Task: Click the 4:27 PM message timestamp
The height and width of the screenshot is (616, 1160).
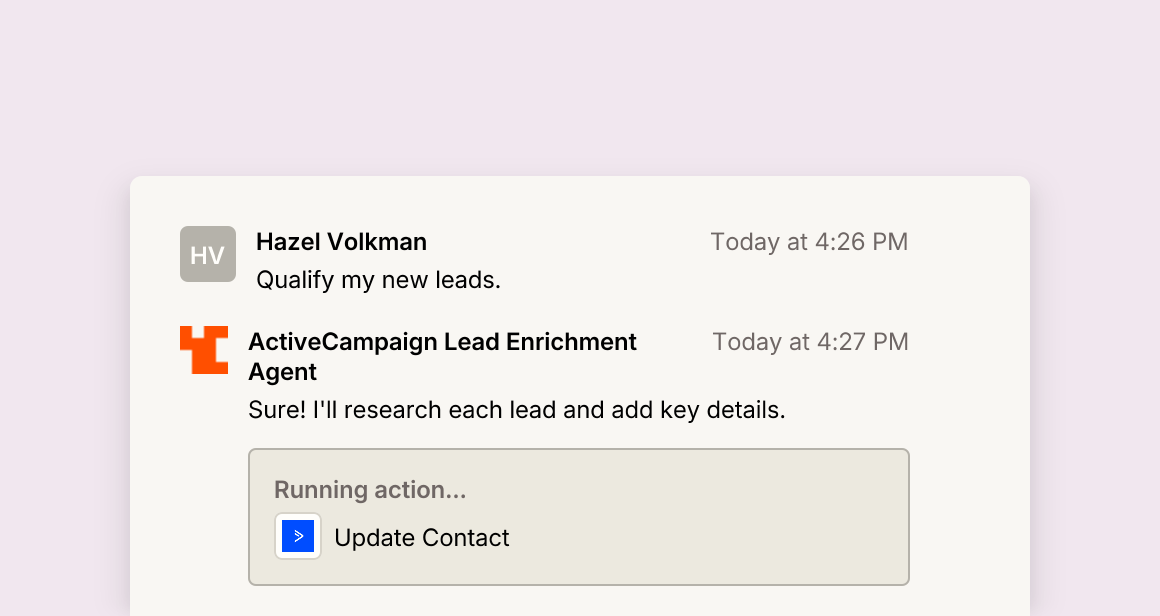Action: click(810, 342)
